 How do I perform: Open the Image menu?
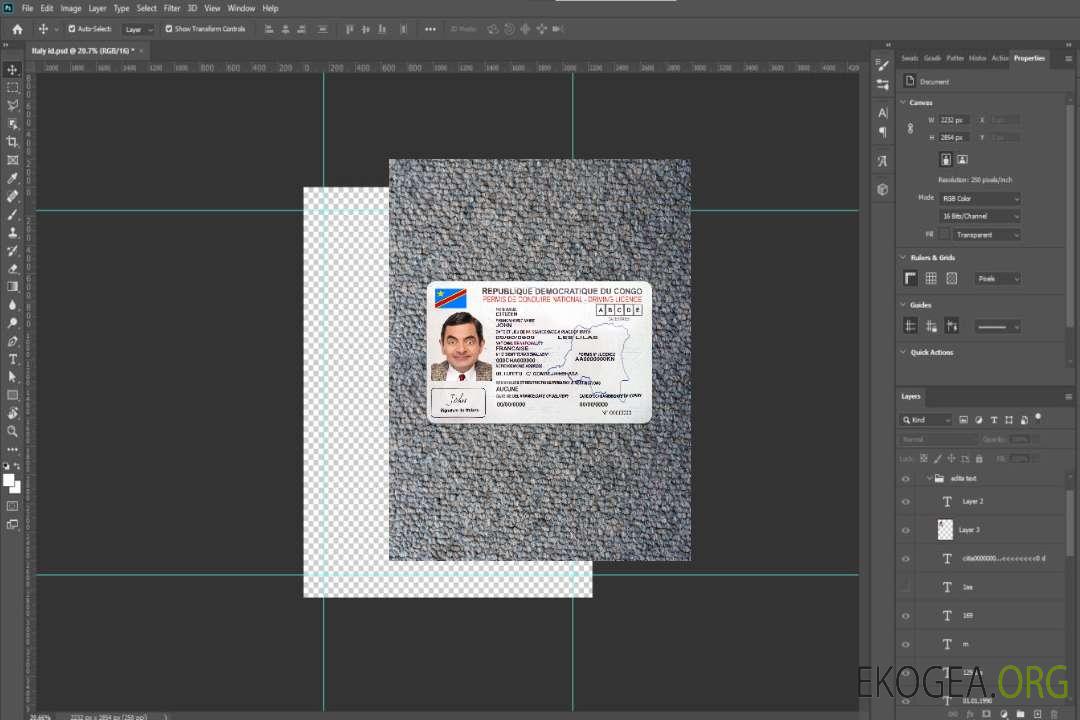click(x=71, y=8)
